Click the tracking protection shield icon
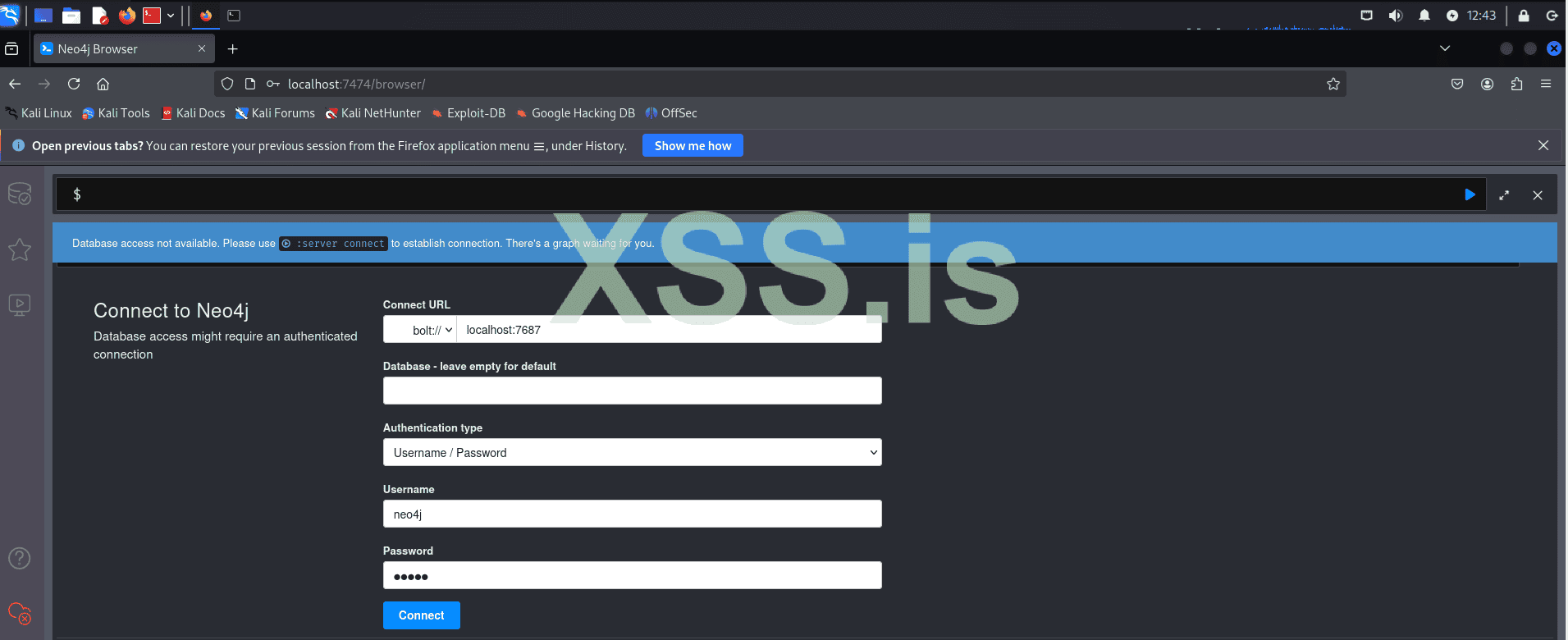The height and width of the screenshot is (640, 1568). coord(227,84)
